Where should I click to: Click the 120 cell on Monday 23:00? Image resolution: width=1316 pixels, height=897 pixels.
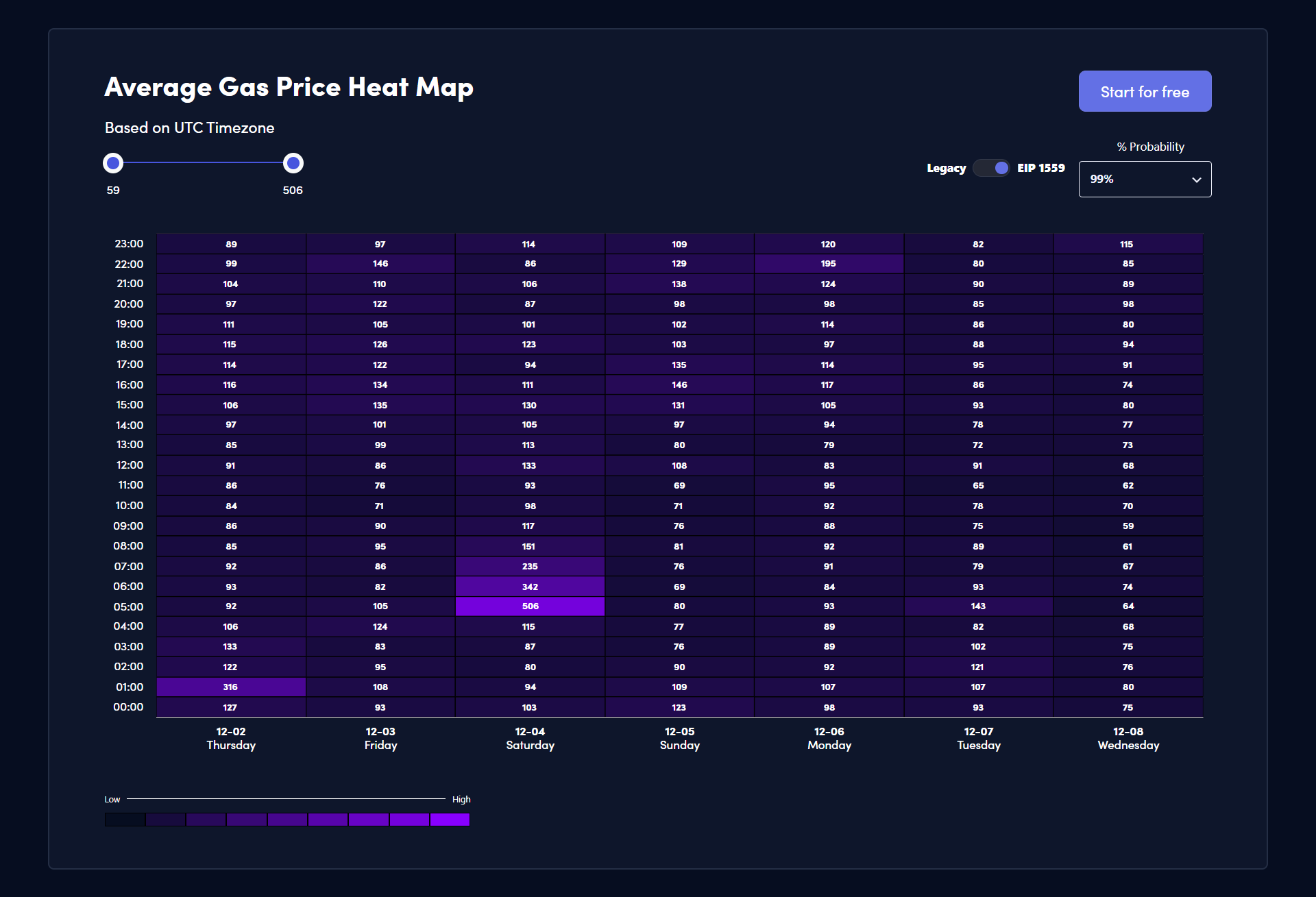829,244
